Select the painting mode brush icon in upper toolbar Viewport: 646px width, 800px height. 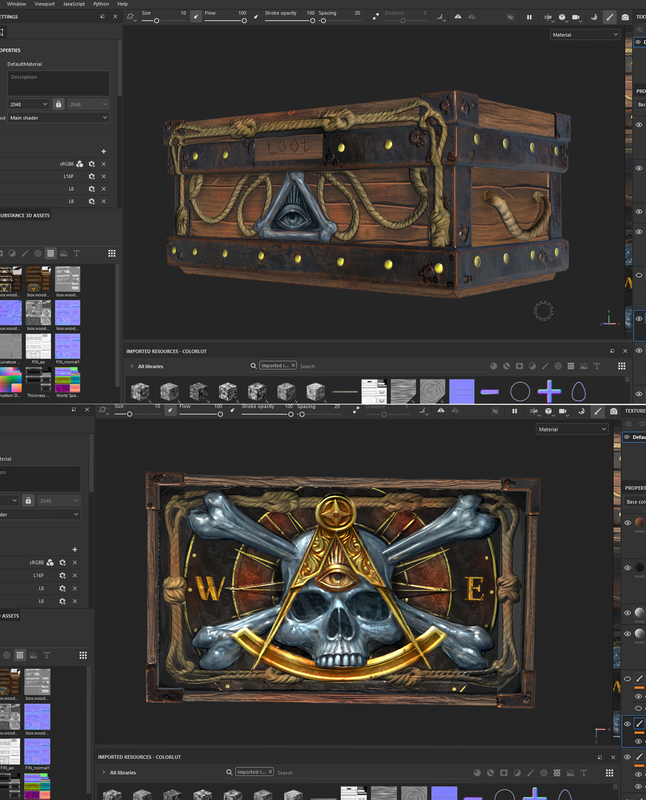click(609, 17)
